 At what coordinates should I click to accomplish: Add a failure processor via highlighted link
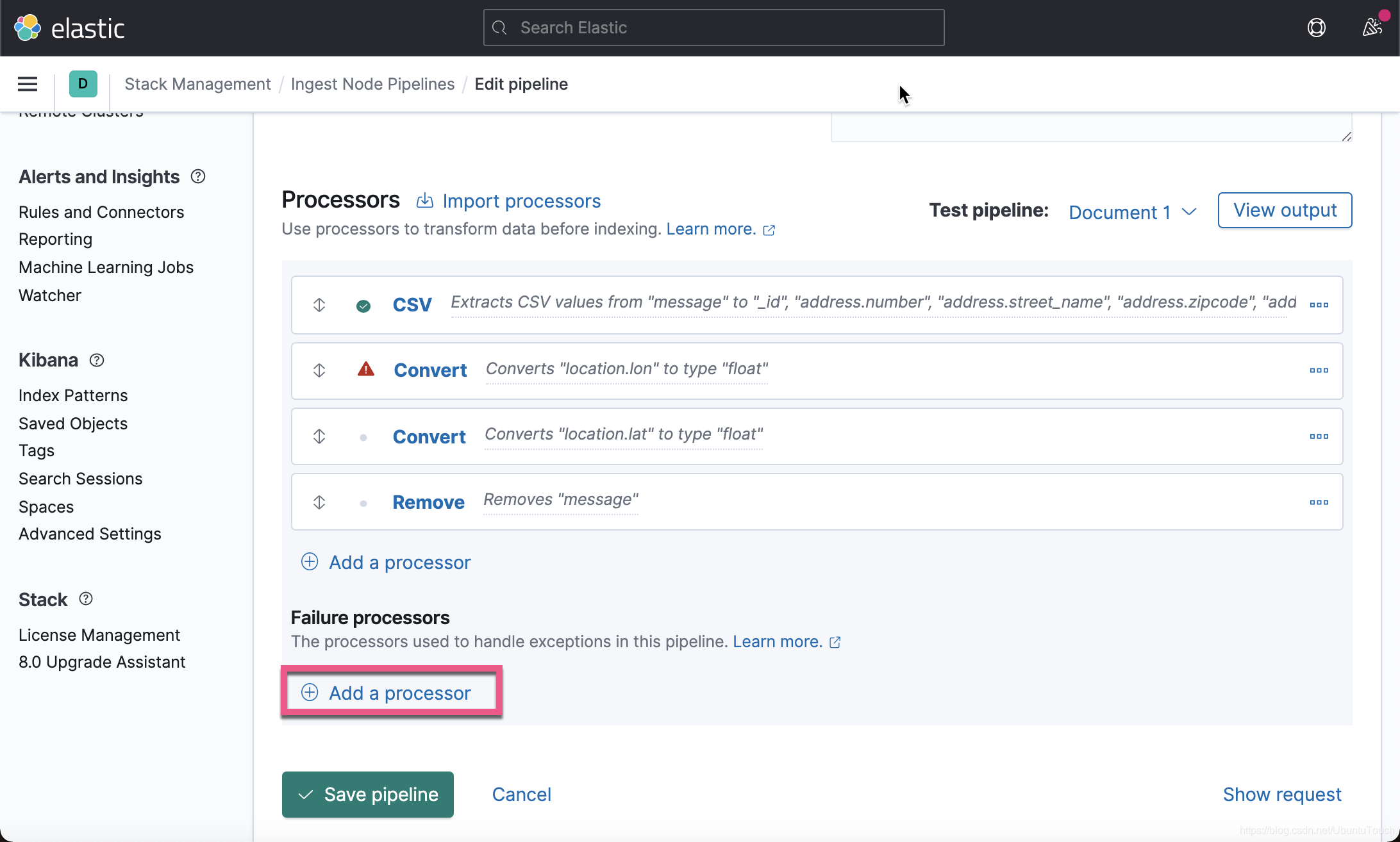coord(392,692)
